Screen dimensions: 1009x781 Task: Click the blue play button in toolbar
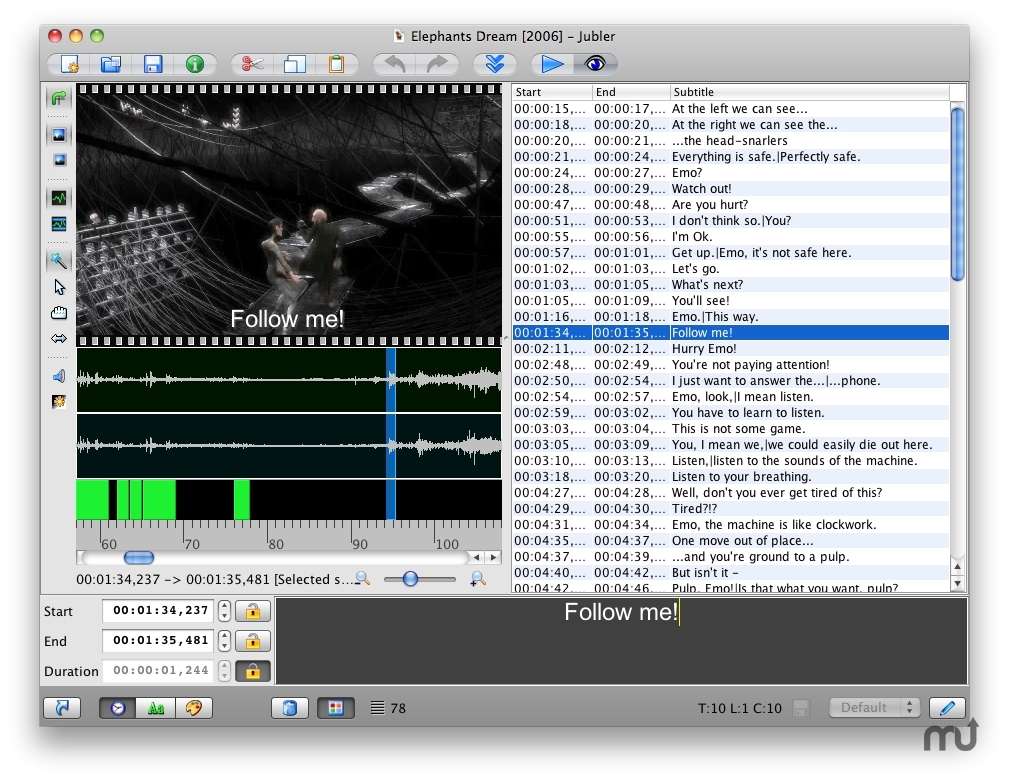(x=552, y=64)
